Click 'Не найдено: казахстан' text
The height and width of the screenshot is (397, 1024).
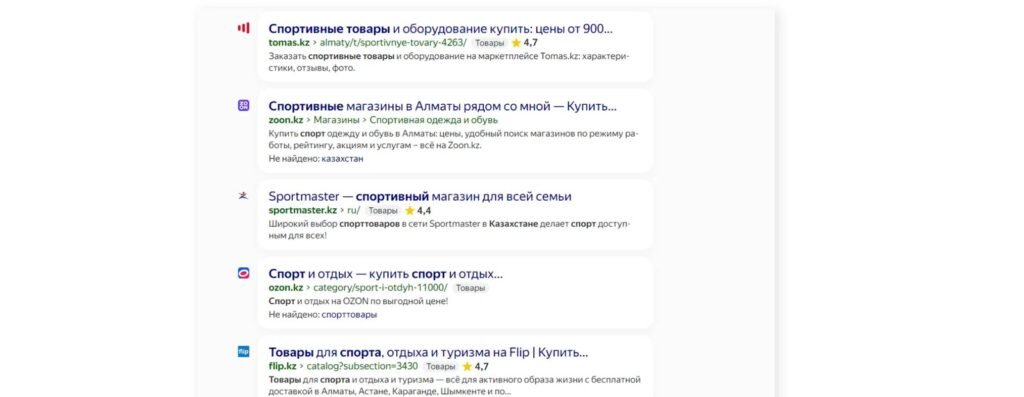coord(316,159)
